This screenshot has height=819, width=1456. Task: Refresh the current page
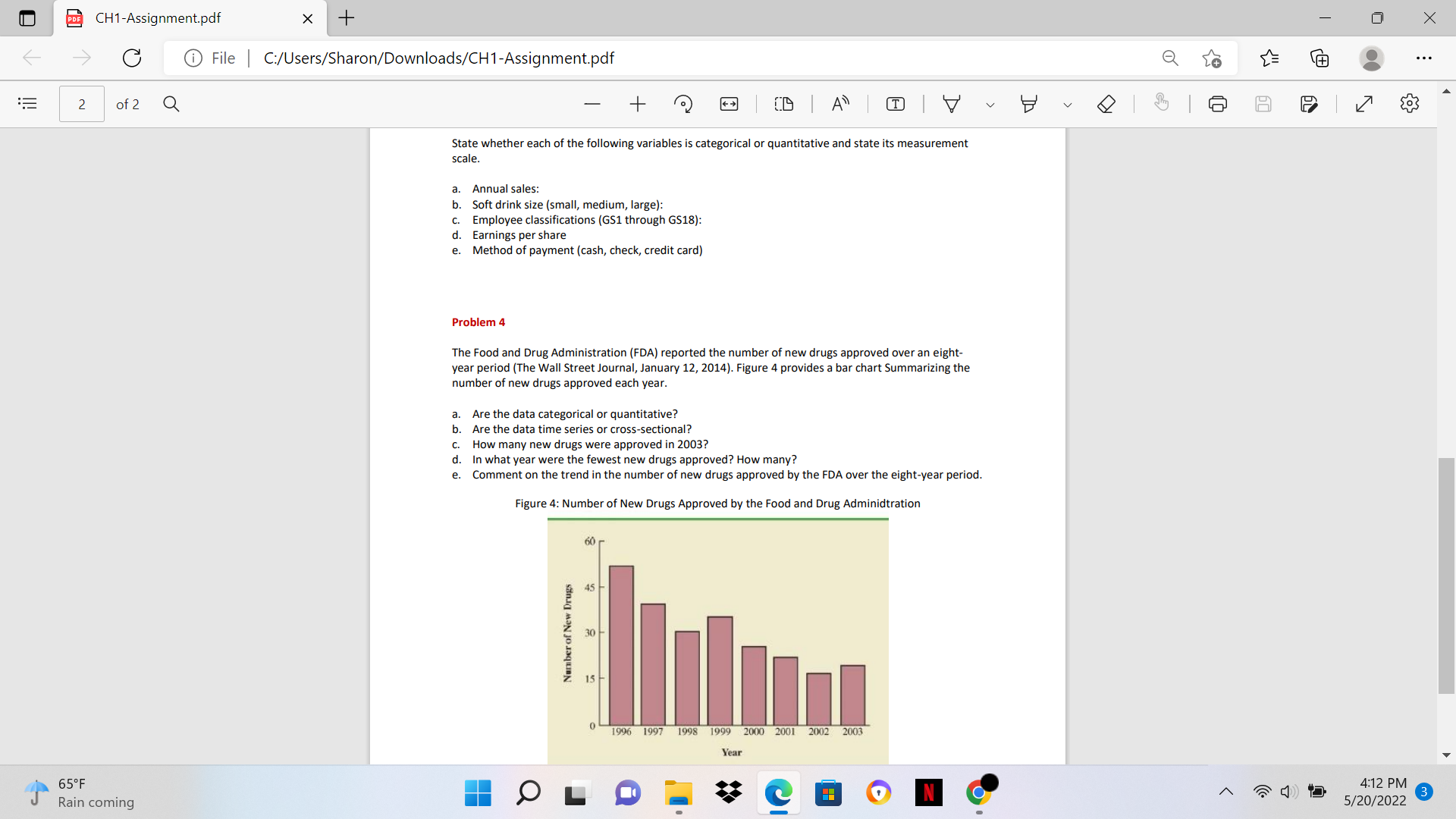click(x=131, y=58)
